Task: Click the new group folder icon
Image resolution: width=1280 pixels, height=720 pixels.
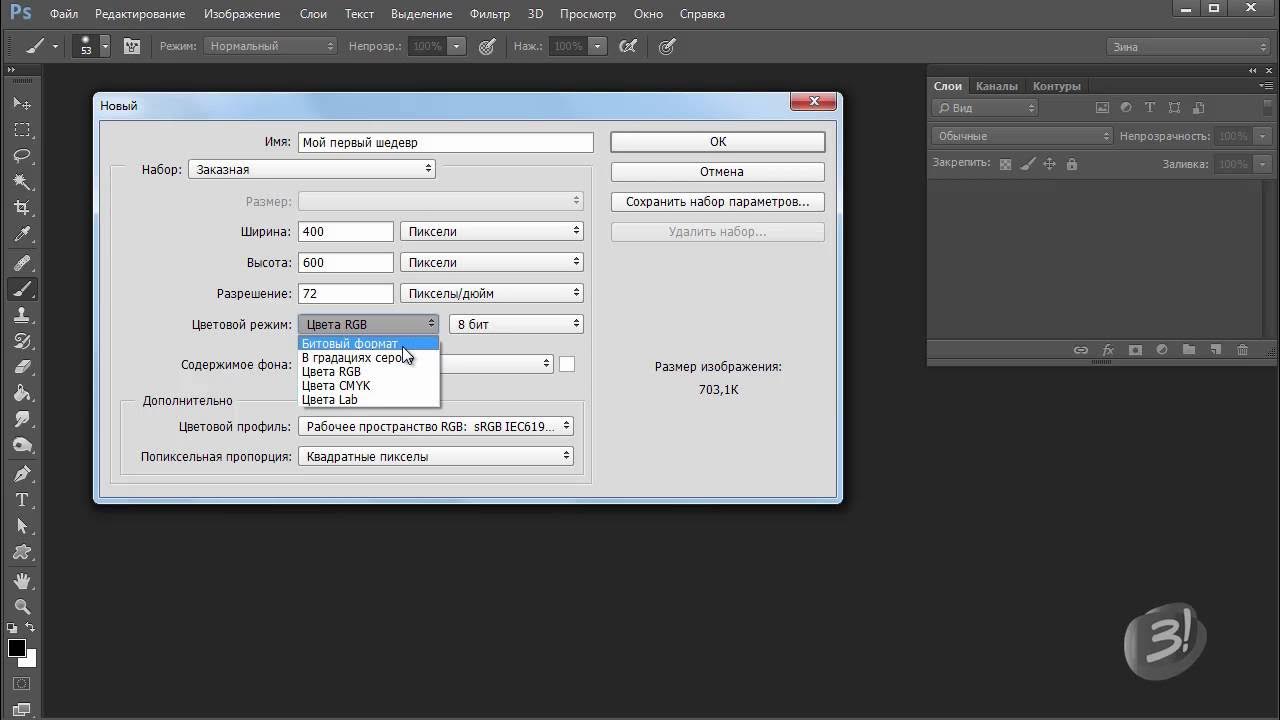Action: (x=1189, y=350)
